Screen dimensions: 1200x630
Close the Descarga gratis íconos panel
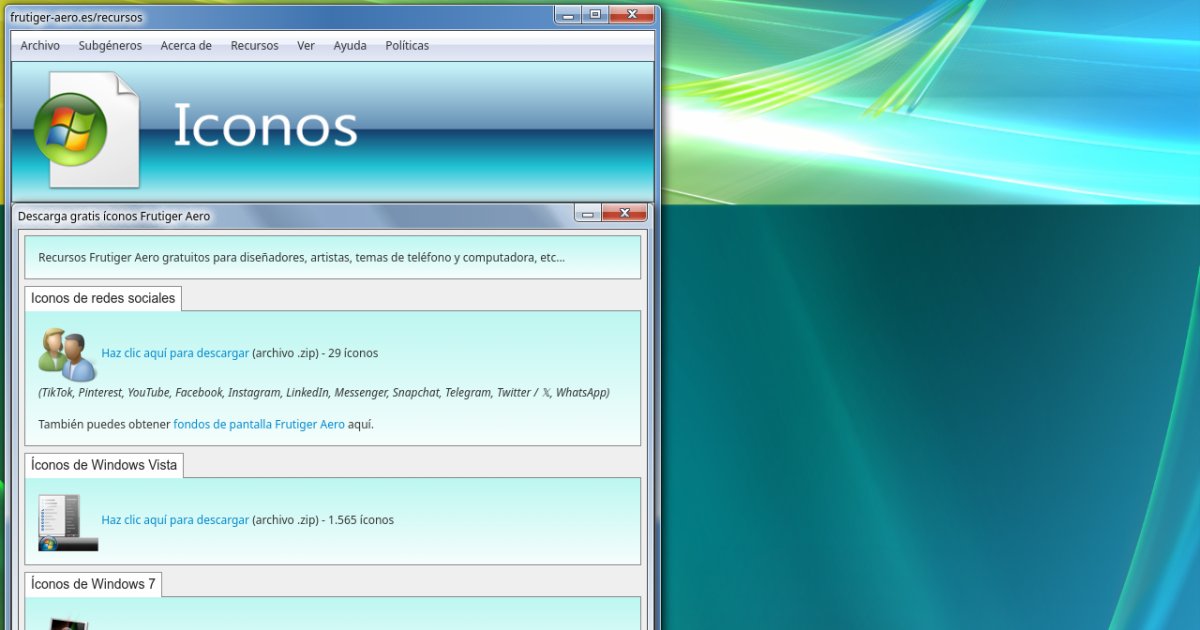point(625,214)
